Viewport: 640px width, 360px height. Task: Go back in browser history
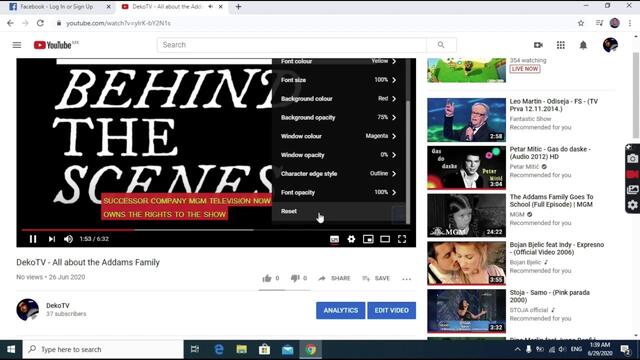pyautogui.click(x=10, y=23)
